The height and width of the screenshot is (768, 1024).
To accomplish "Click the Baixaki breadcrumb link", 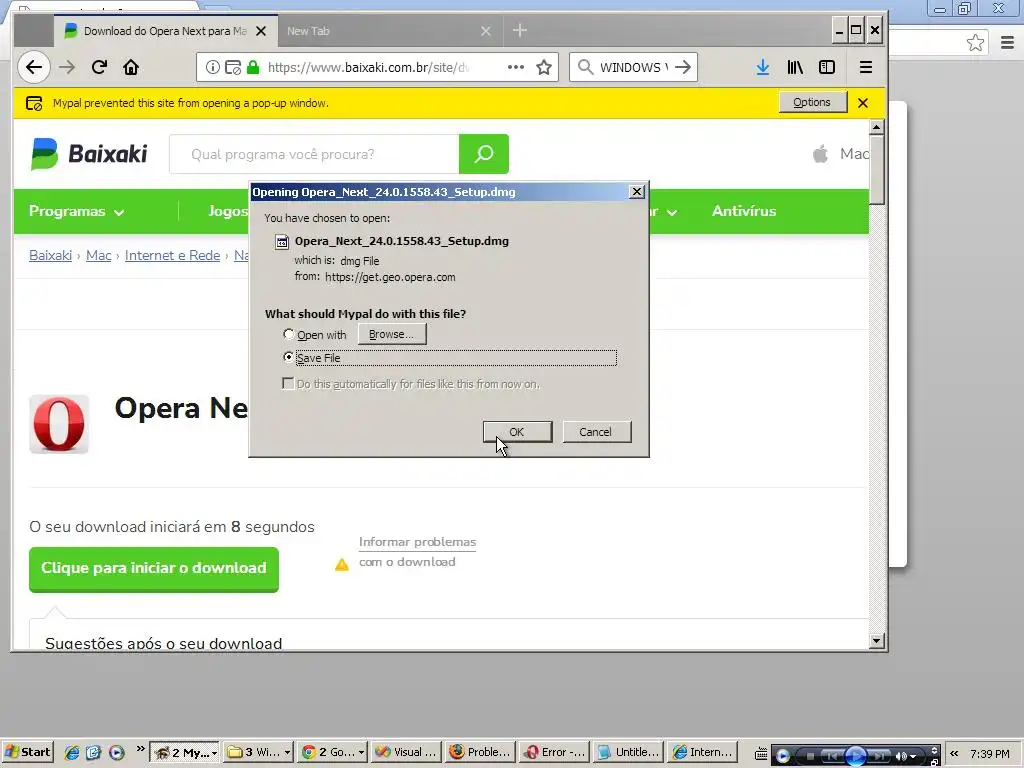I will pos(50,255).
